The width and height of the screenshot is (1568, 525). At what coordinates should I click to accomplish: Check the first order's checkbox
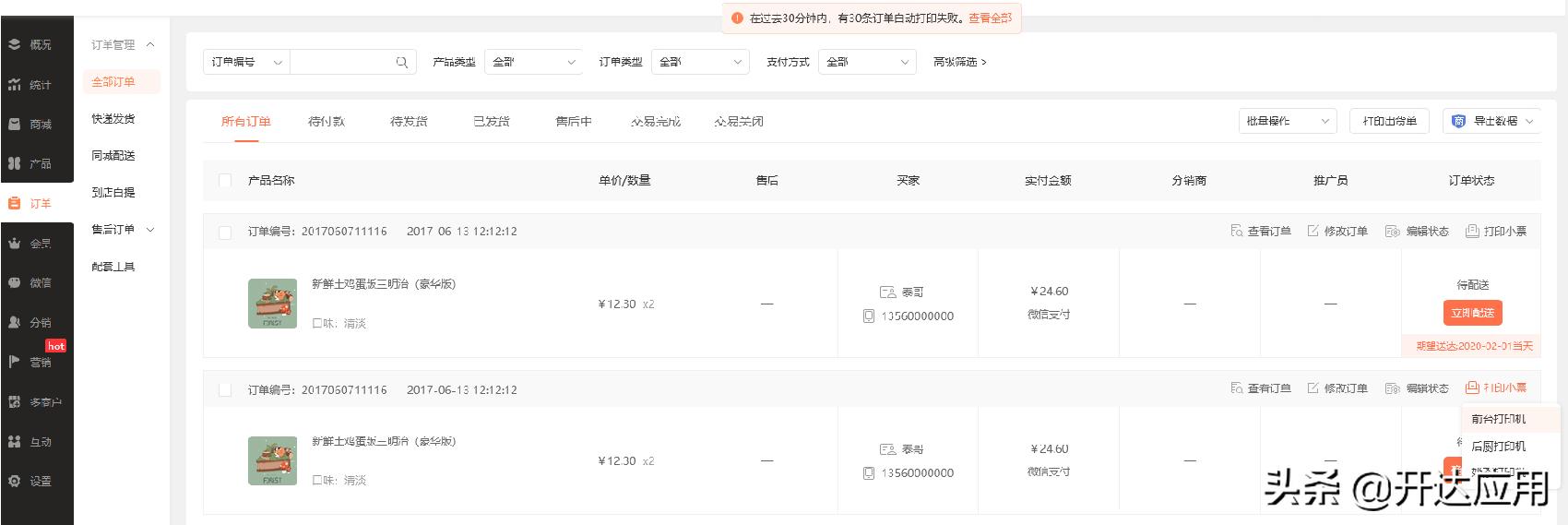coord(225,232)
